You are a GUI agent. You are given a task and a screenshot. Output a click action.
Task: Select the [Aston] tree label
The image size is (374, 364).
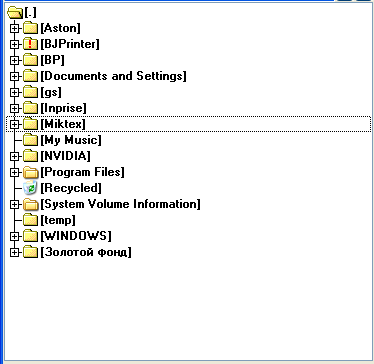(60, 28)
